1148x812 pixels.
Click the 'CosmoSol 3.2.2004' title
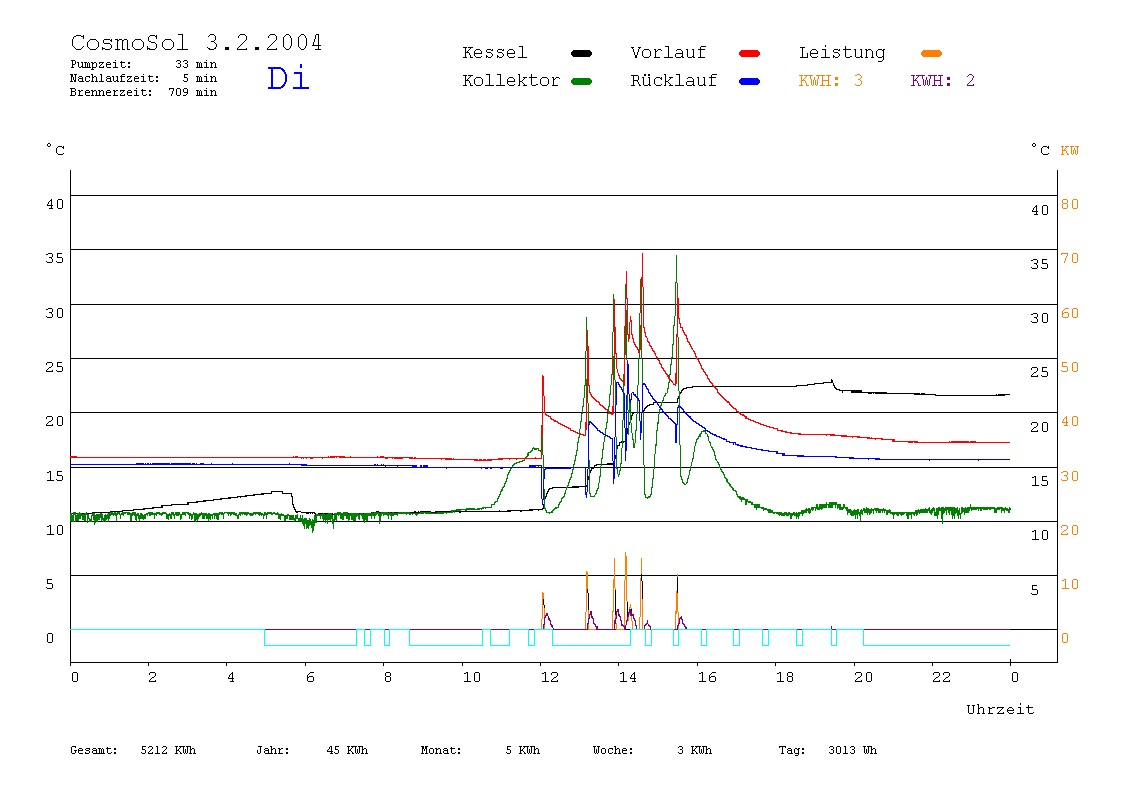pyautogui.click(x=196, y=42)
